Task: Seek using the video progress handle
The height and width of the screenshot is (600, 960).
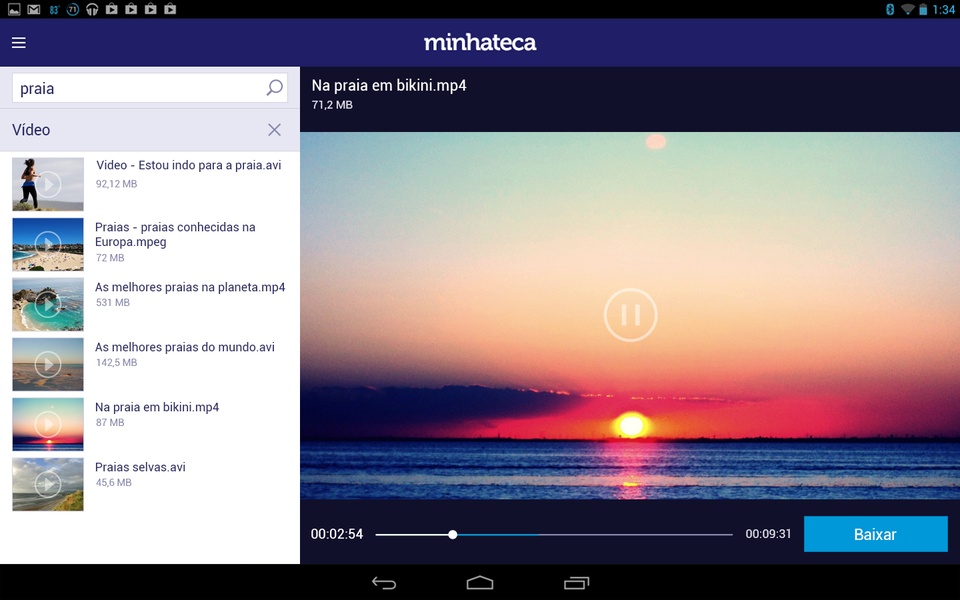Action: pyautogui.click(x=452, y=534)
